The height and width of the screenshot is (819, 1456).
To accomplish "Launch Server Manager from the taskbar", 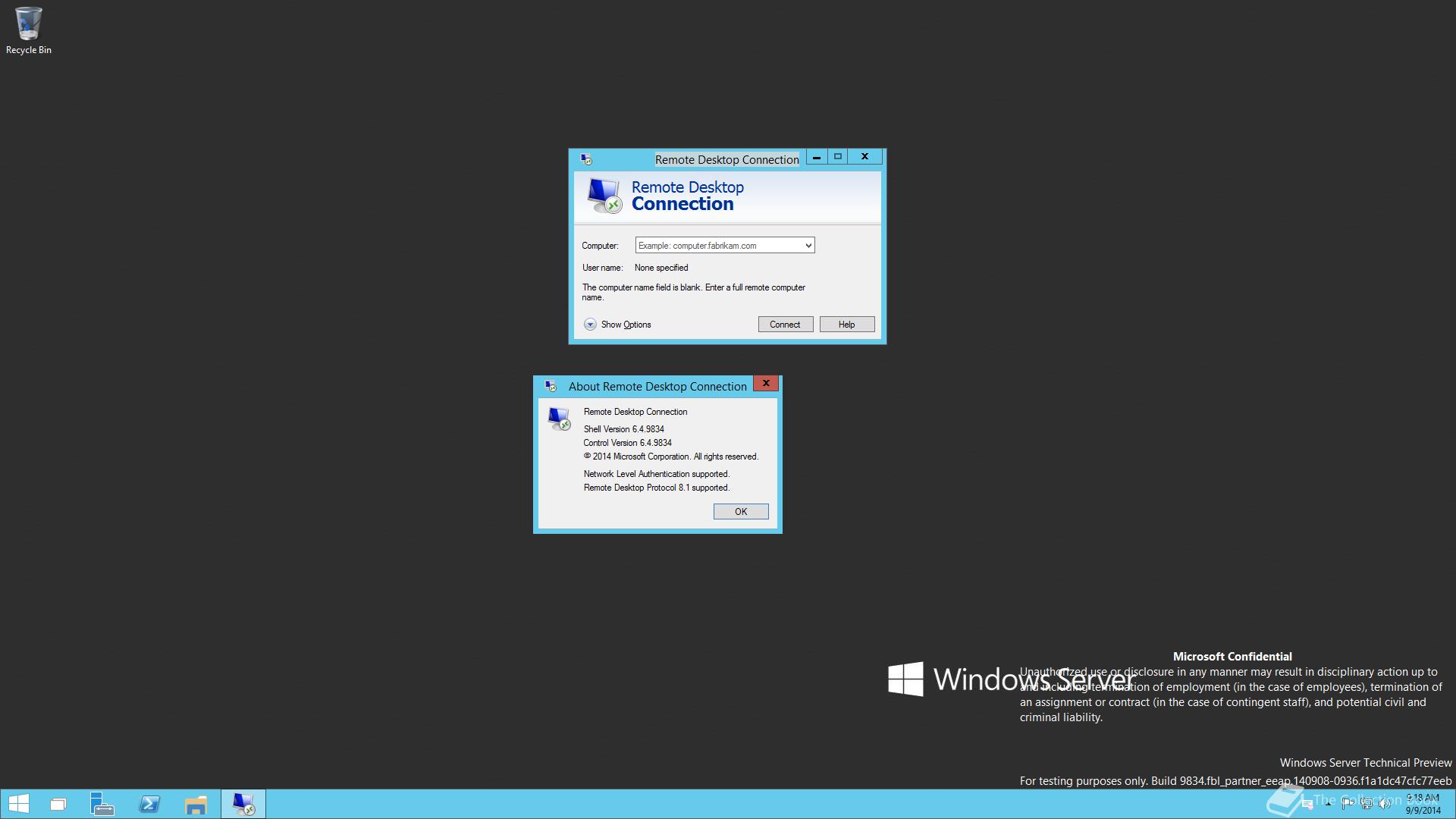I will click(102, 804).
